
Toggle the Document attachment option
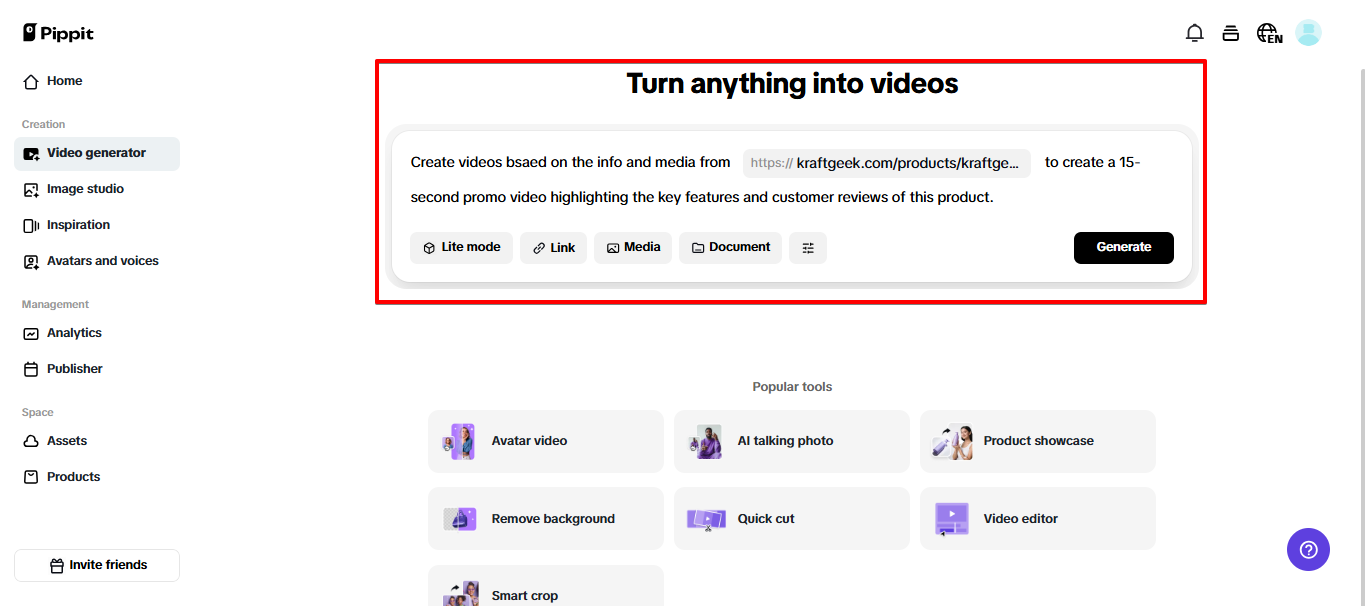[730, 247]
